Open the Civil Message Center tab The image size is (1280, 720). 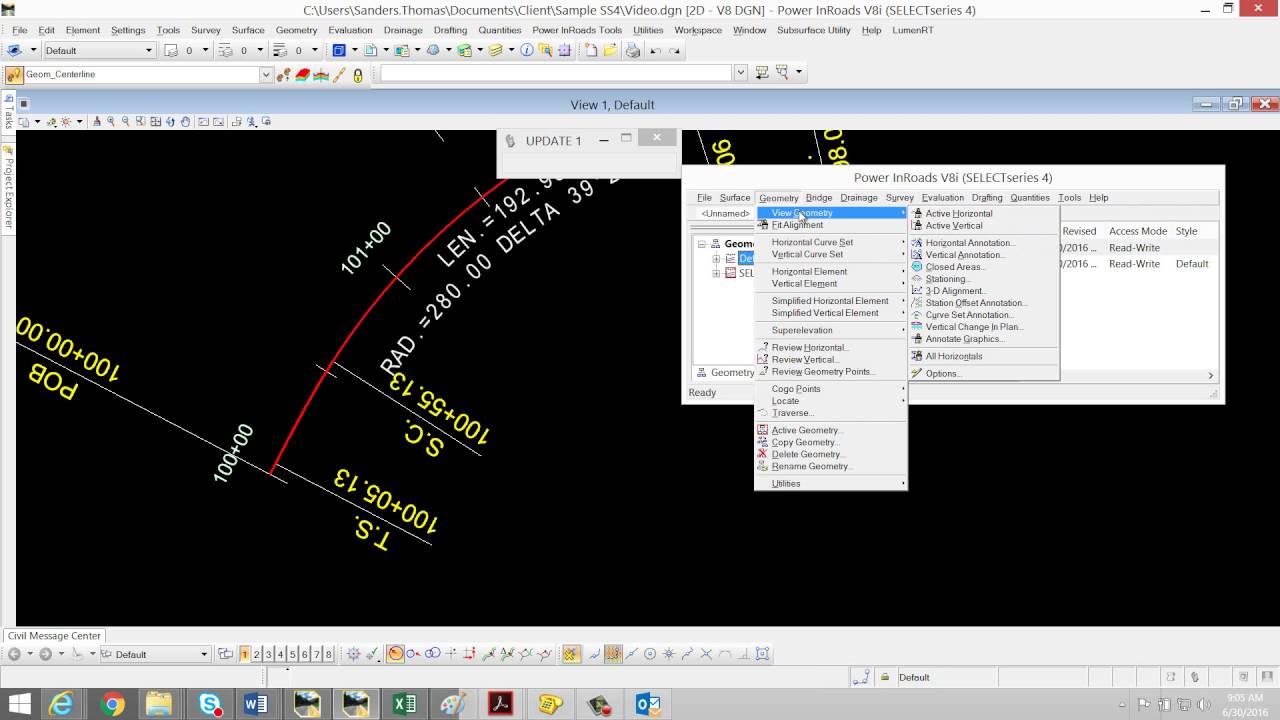pyautogui.click(x=54, y=636)
